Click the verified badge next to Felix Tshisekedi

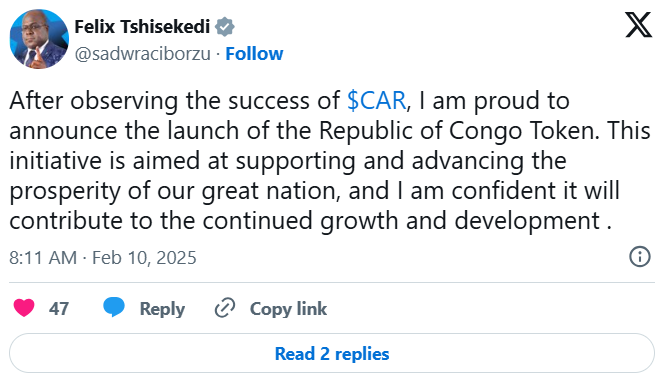[224, 27]
